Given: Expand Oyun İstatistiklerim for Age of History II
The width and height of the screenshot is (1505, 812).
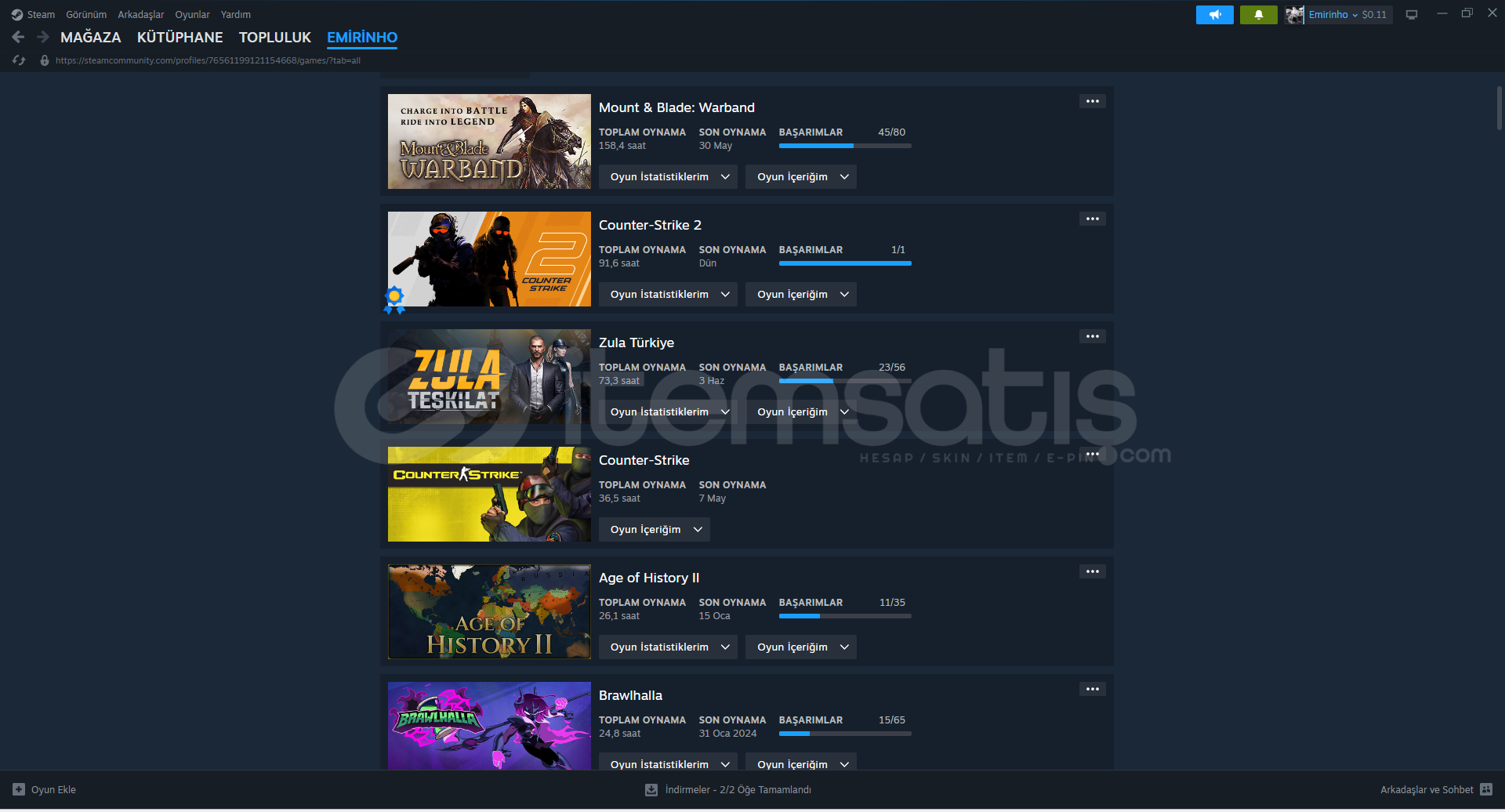Looking at the screenshot, I should pos(668,647).
